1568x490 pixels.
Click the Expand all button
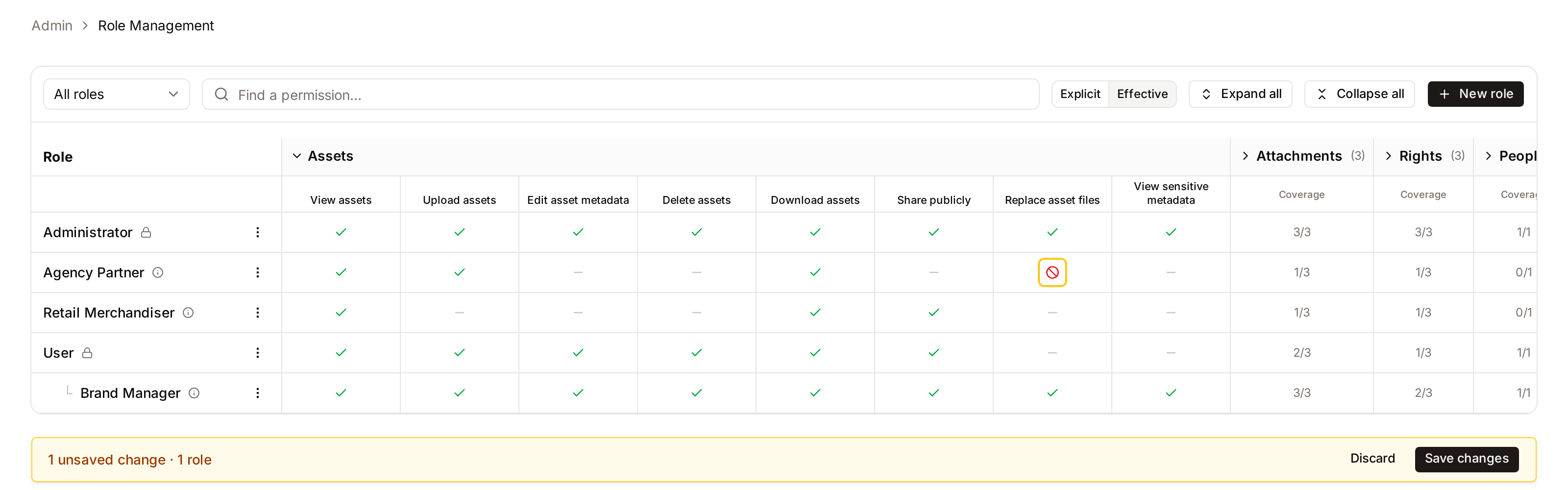1240,94
